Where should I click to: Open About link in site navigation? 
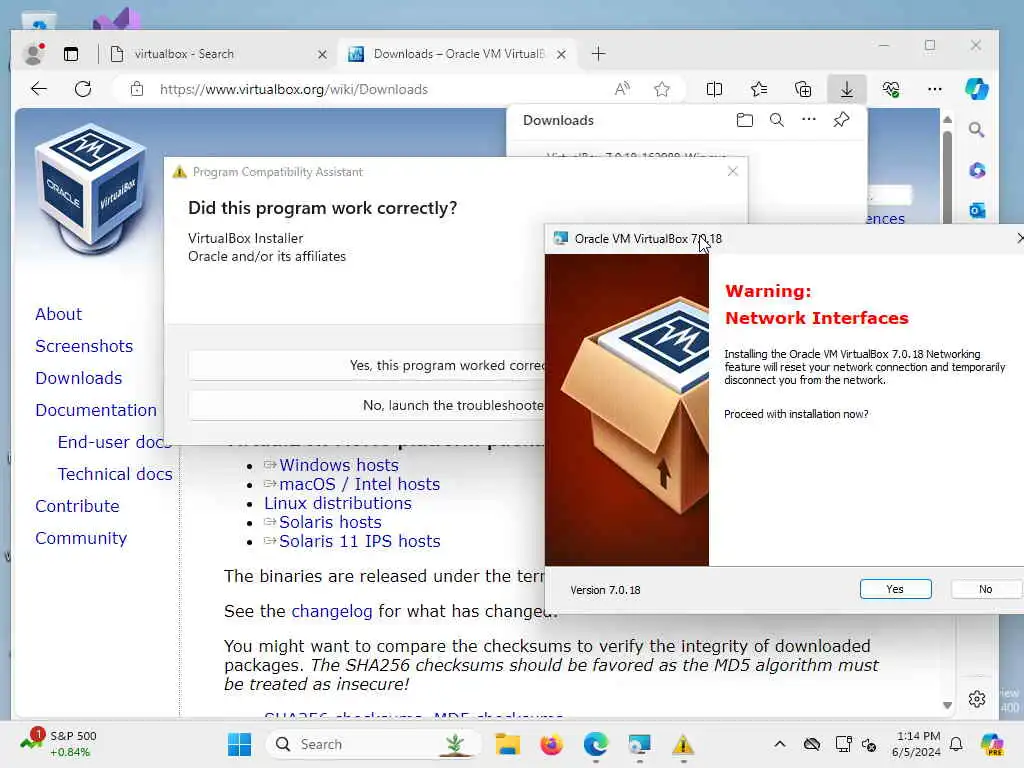coord(59,314)
